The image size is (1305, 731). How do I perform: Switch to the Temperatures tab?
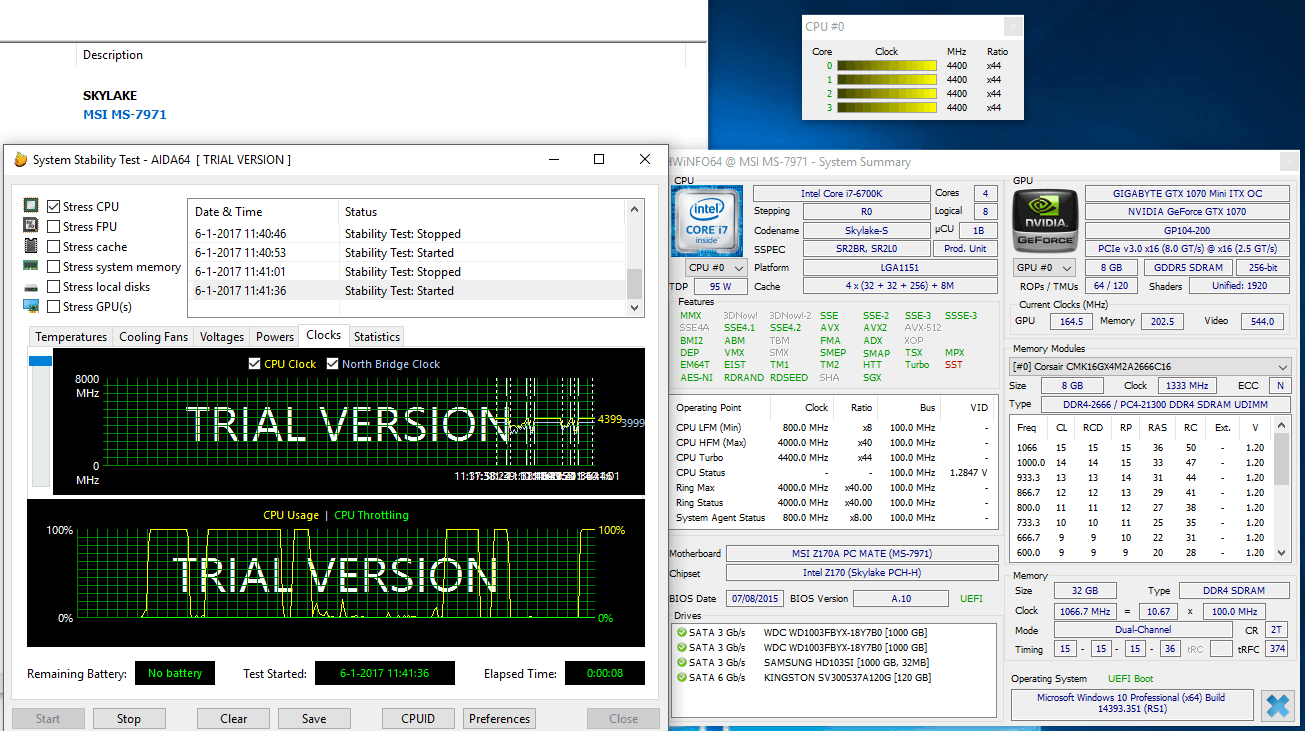(71, 337)
